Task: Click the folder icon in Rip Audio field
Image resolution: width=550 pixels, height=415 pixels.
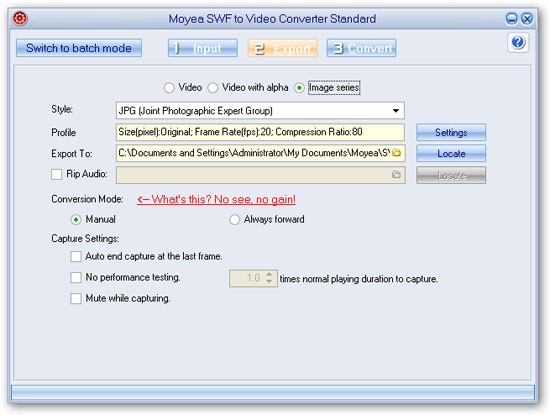Action: coord(396,174)
